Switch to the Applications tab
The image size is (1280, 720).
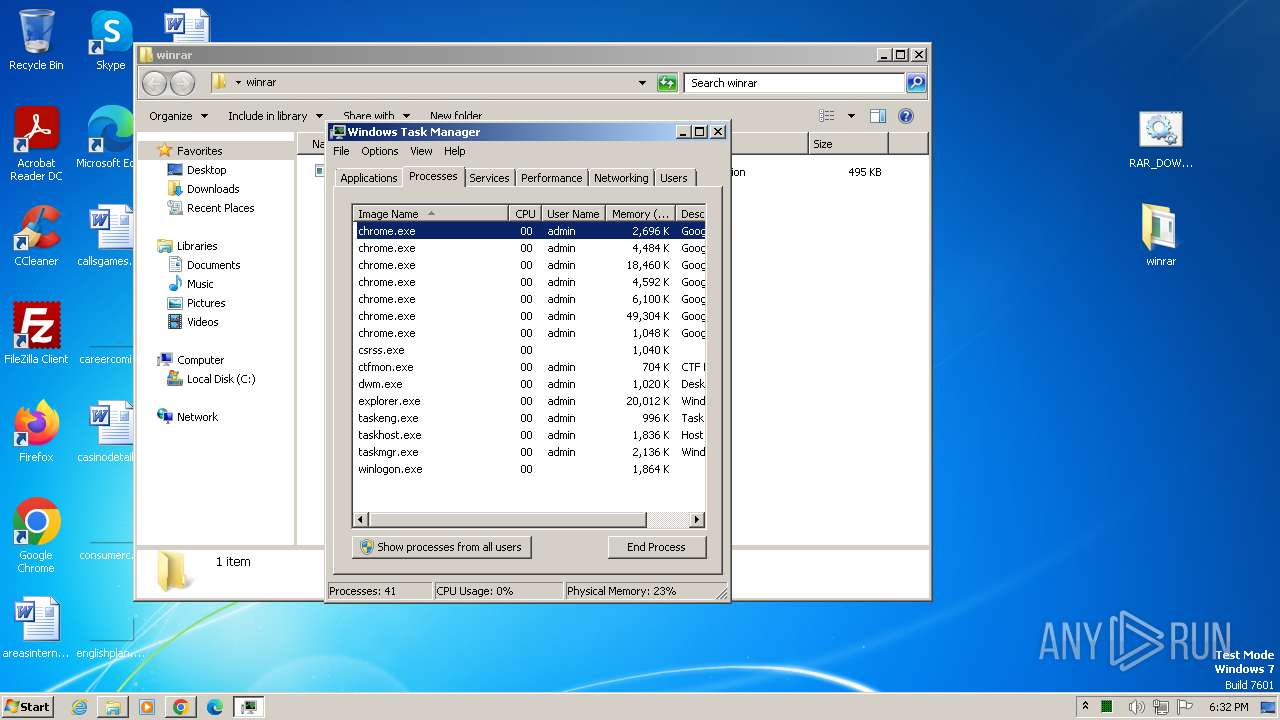[x=368, y=178]
